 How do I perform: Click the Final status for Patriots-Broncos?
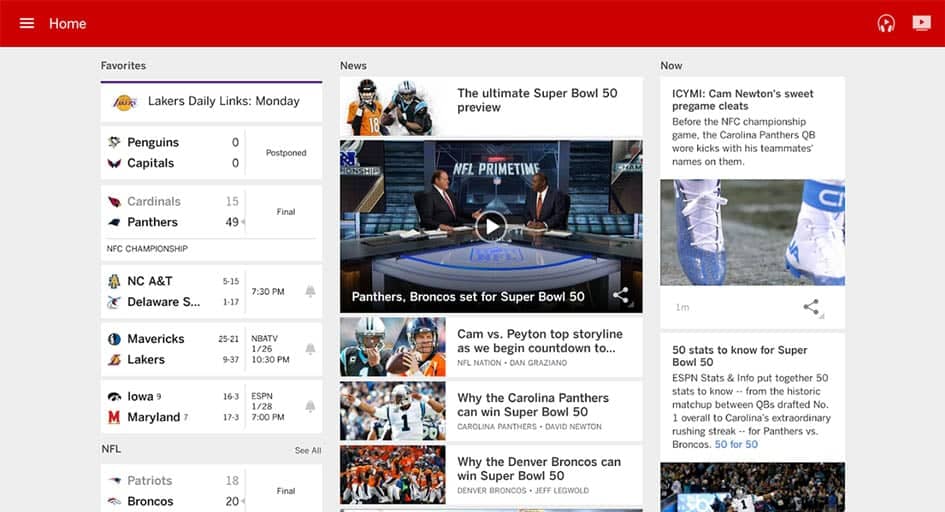click(286, 491)
